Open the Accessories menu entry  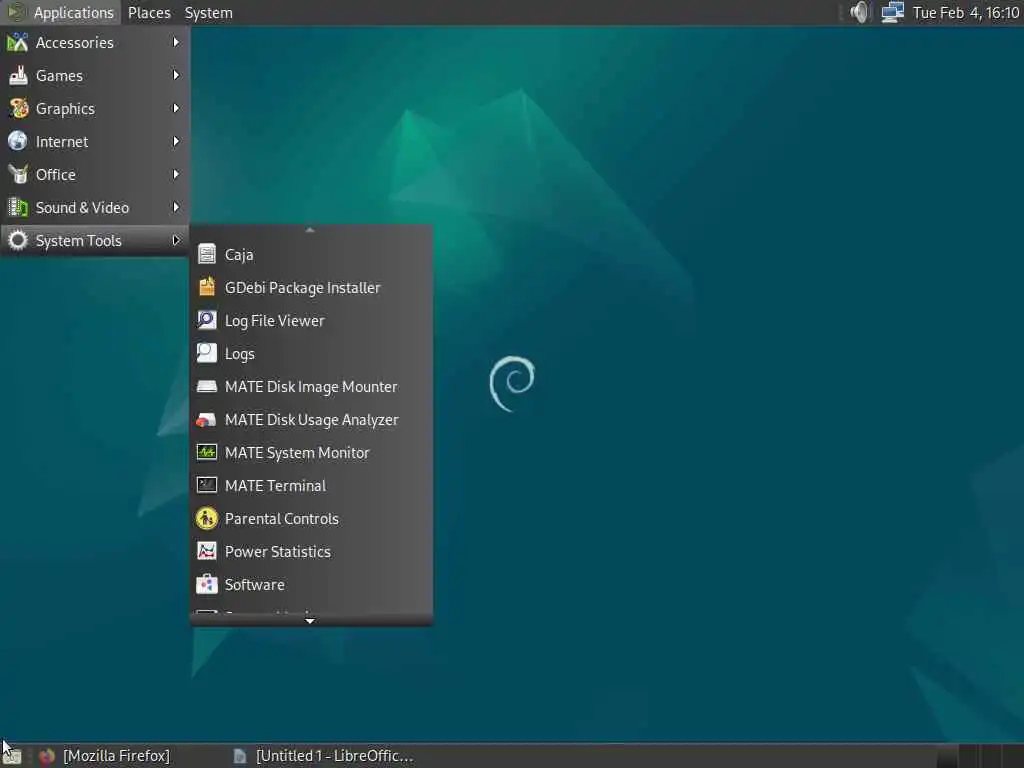pyautogui.click(x=95, y=42)
